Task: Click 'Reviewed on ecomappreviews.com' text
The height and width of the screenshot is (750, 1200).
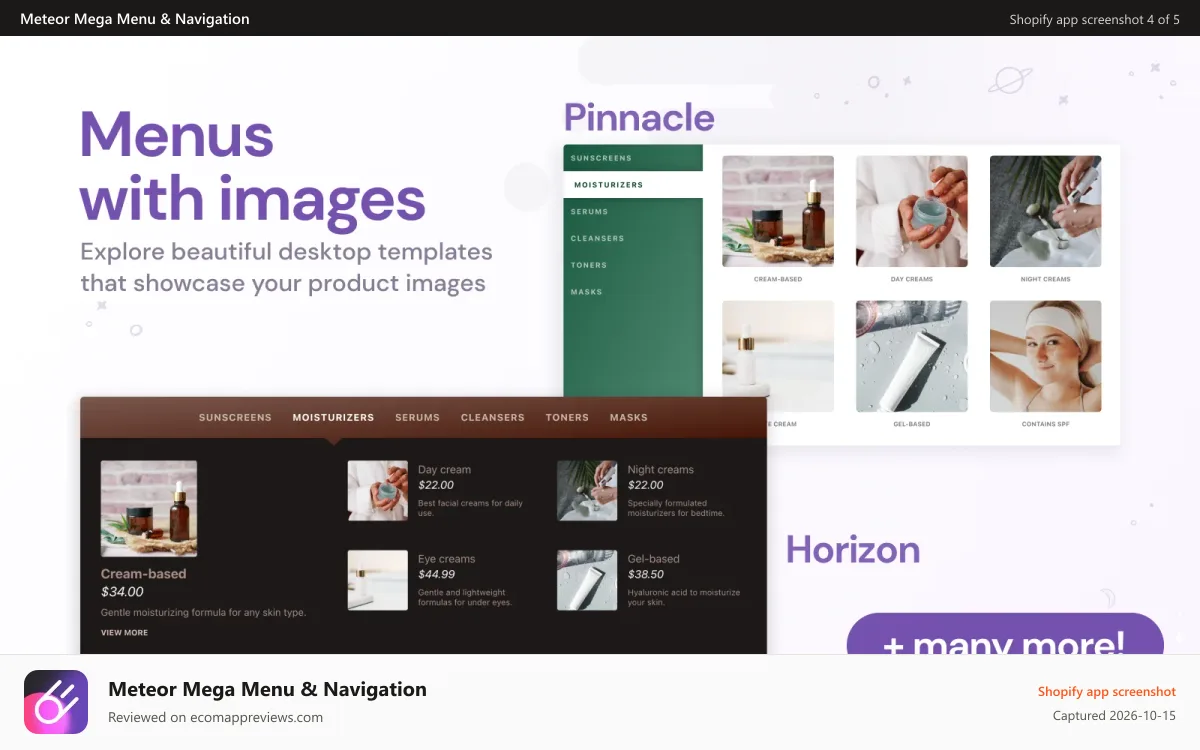Action: click(215, 717)
